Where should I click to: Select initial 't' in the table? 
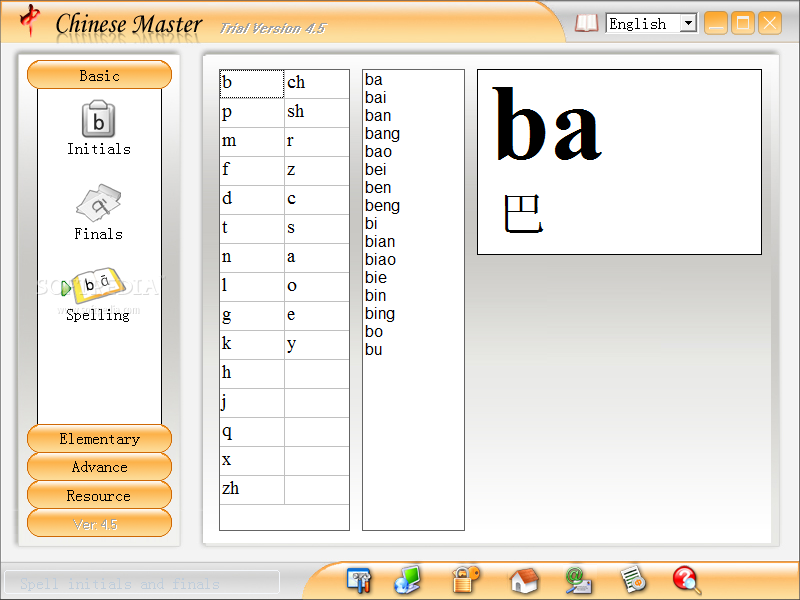click(x=252, y=229)
